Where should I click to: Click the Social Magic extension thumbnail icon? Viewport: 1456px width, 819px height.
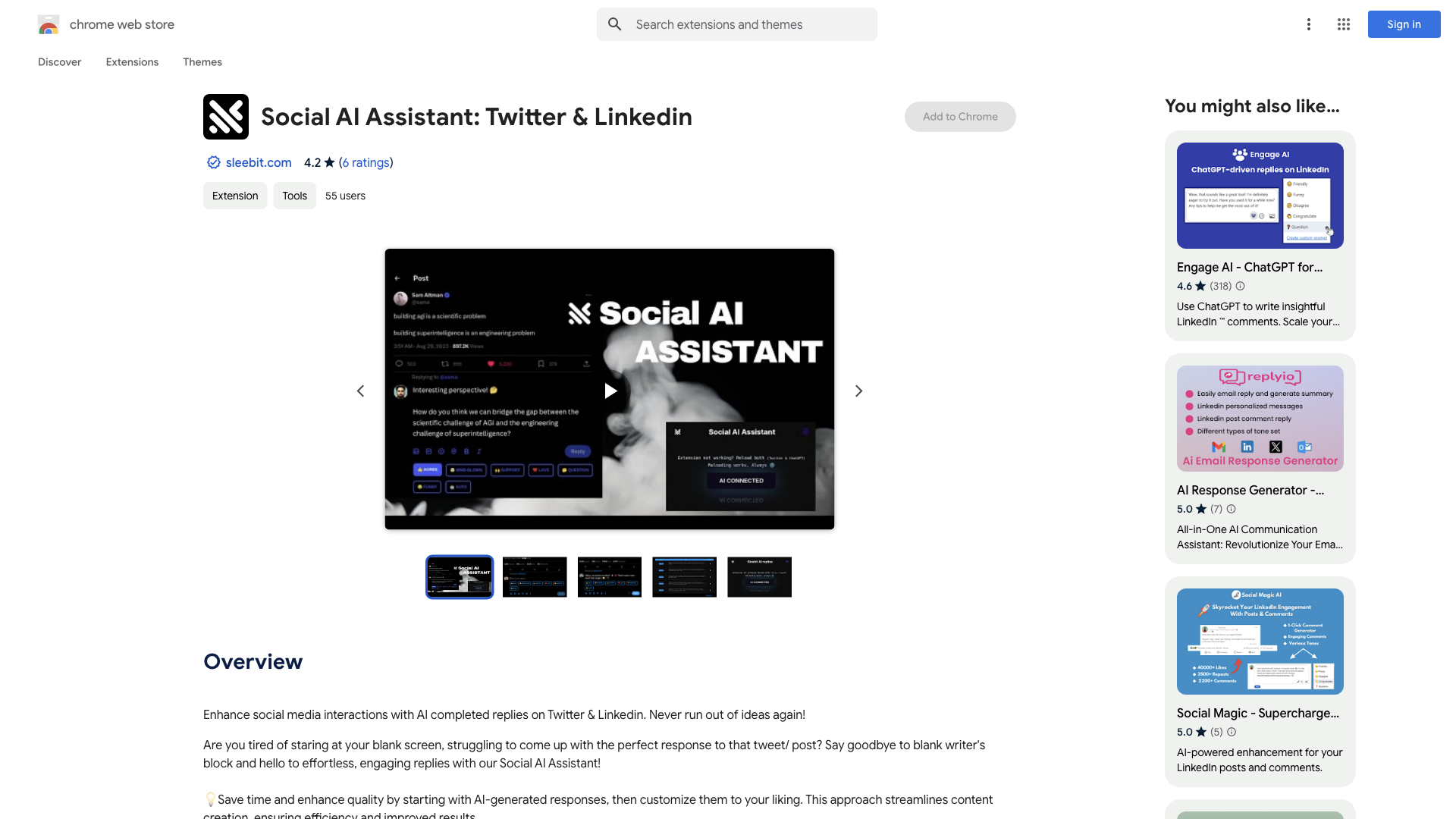point(1260,640)
